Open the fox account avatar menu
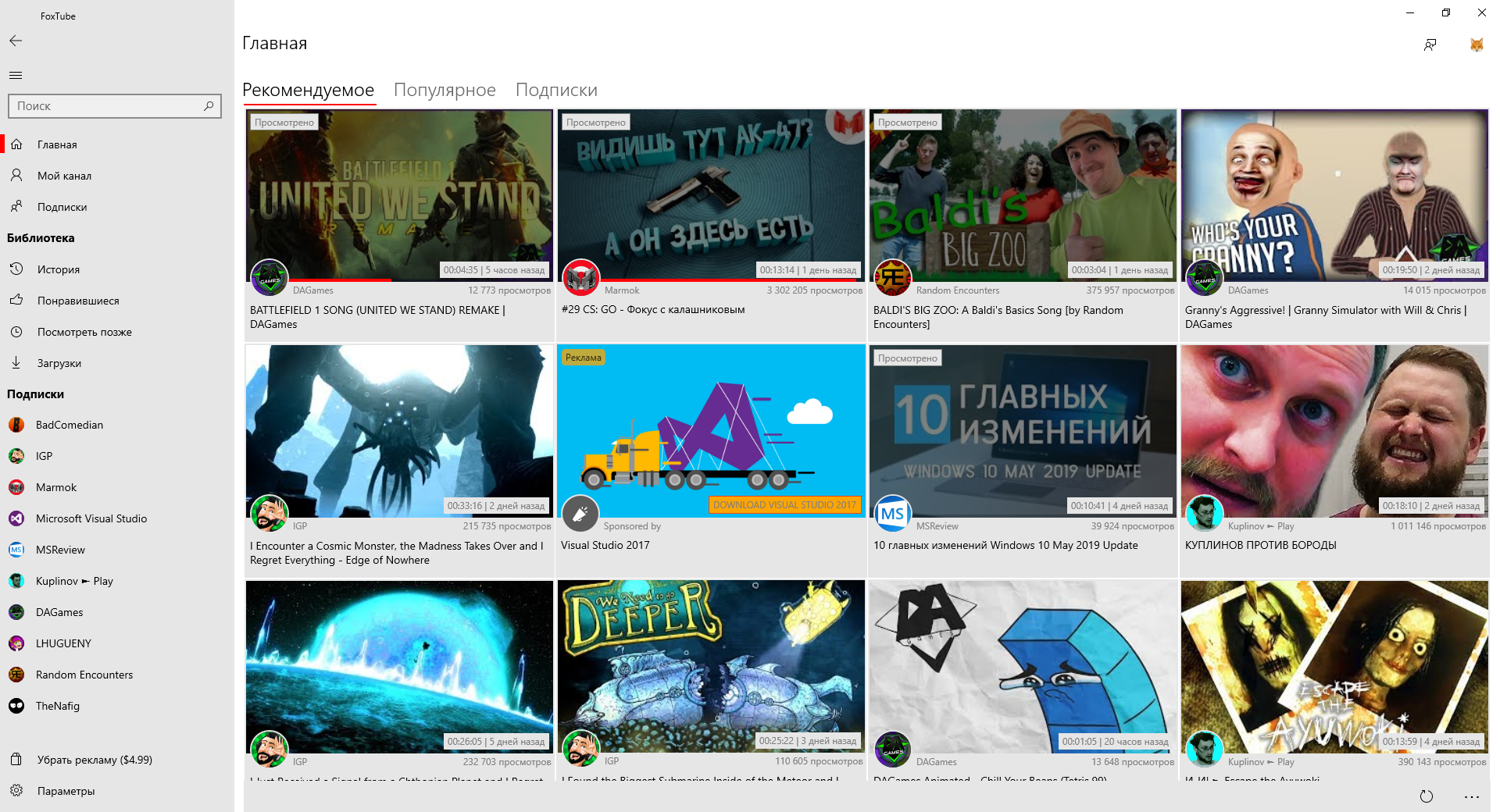The width and height of the screenshot is (1500, 812). tap(1476, 45)
